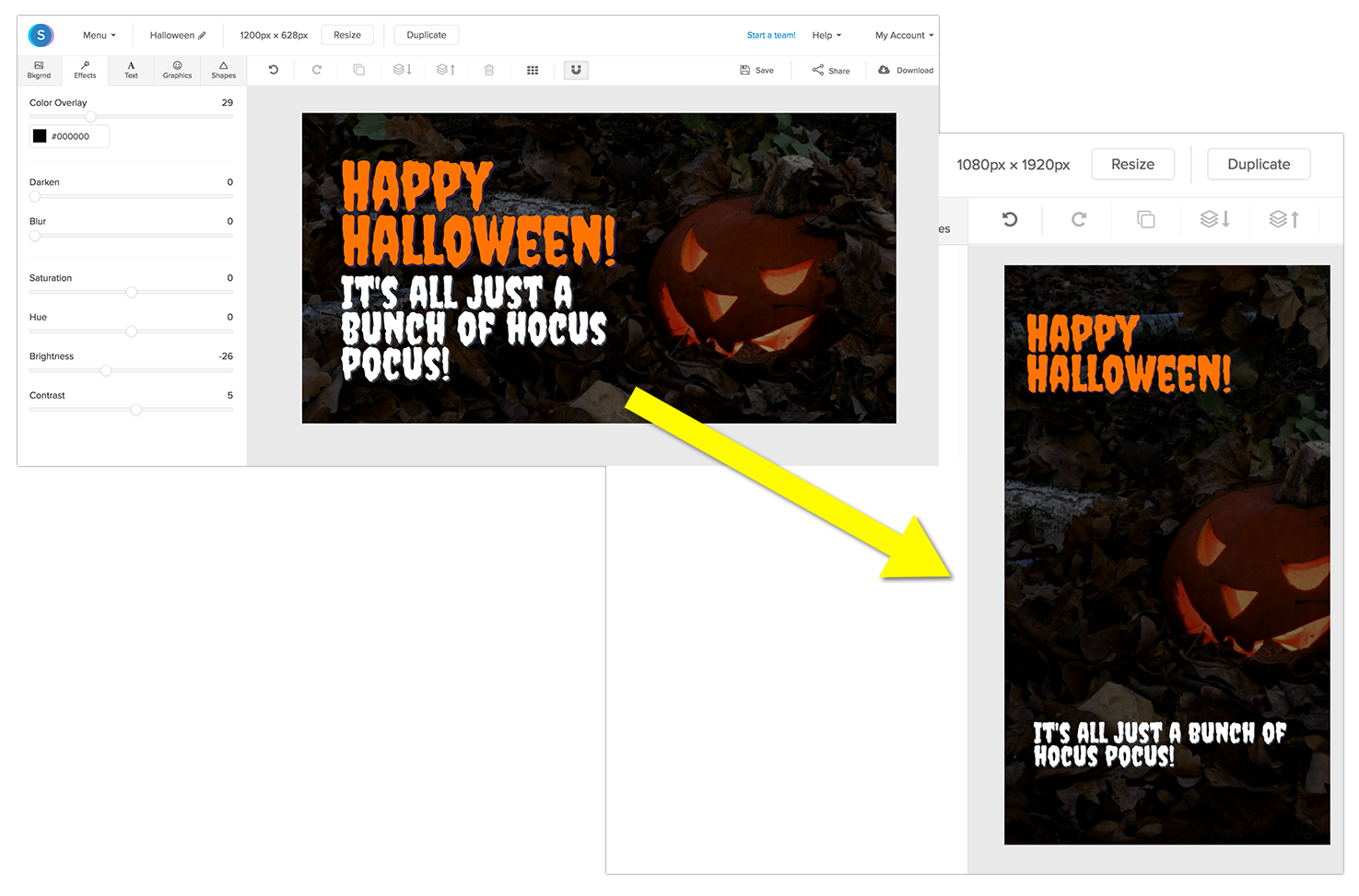Click the Brightness slider handle
The height and width of the screenshot is (896, 1359).
point(106,370)
